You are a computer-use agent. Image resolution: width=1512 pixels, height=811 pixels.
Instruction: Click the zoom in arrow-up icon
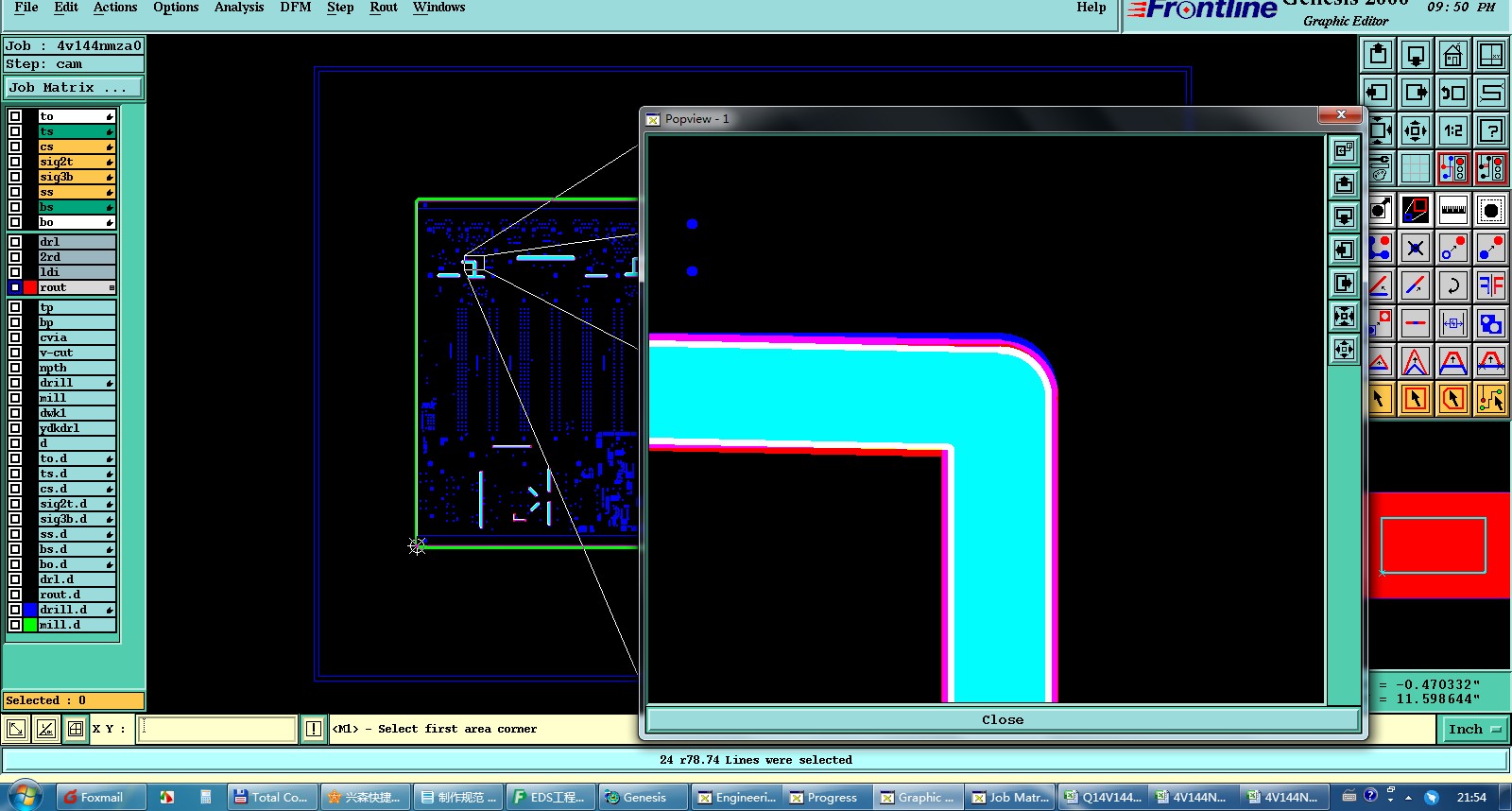click(1378, 55)
